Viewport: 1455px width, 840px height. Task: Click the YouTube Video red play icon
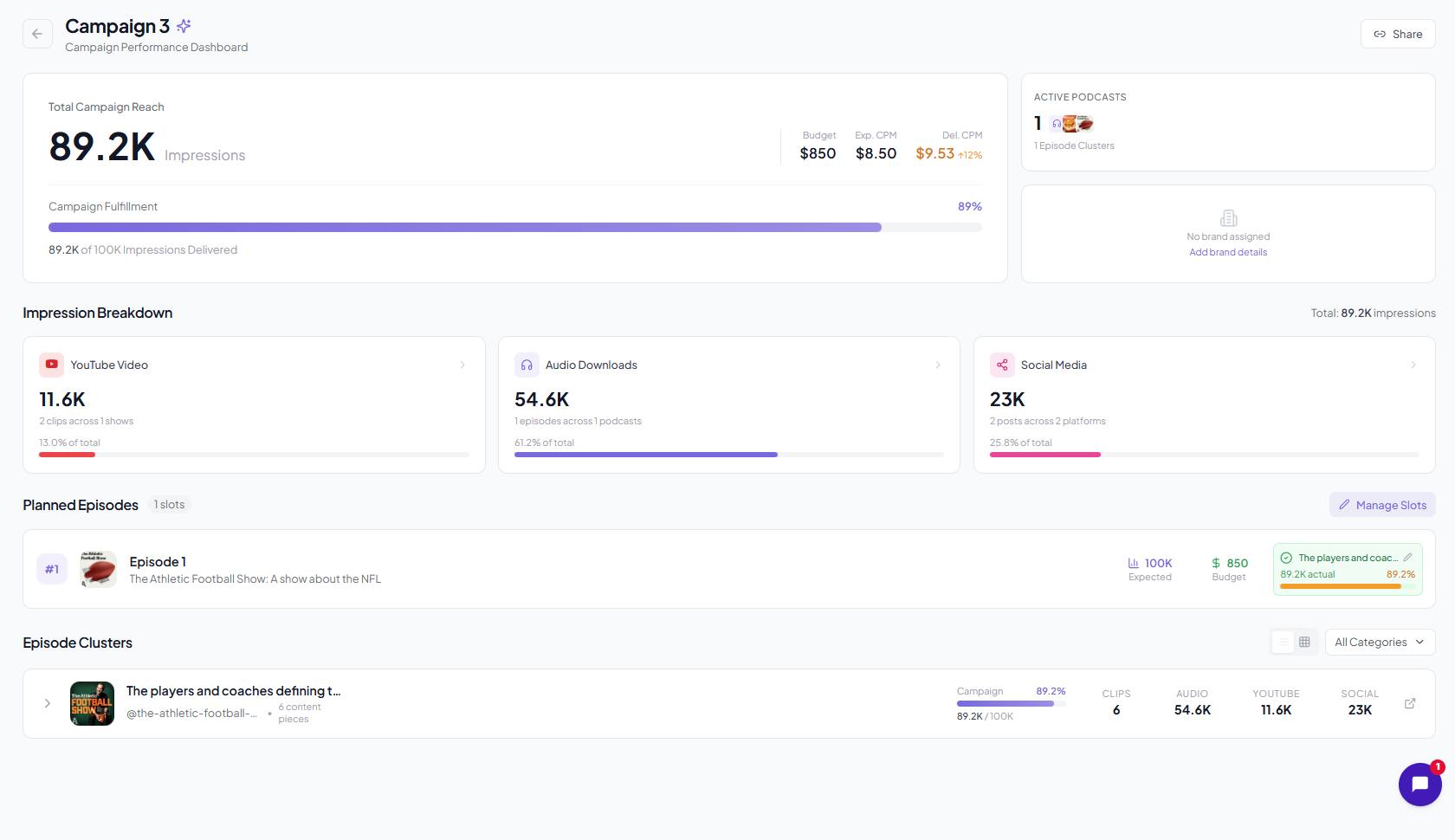[x=51, y=365]
